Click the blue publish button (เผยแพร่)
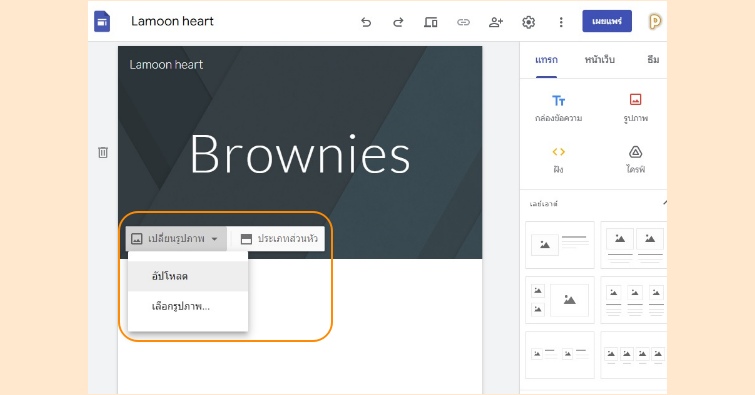 607,21
